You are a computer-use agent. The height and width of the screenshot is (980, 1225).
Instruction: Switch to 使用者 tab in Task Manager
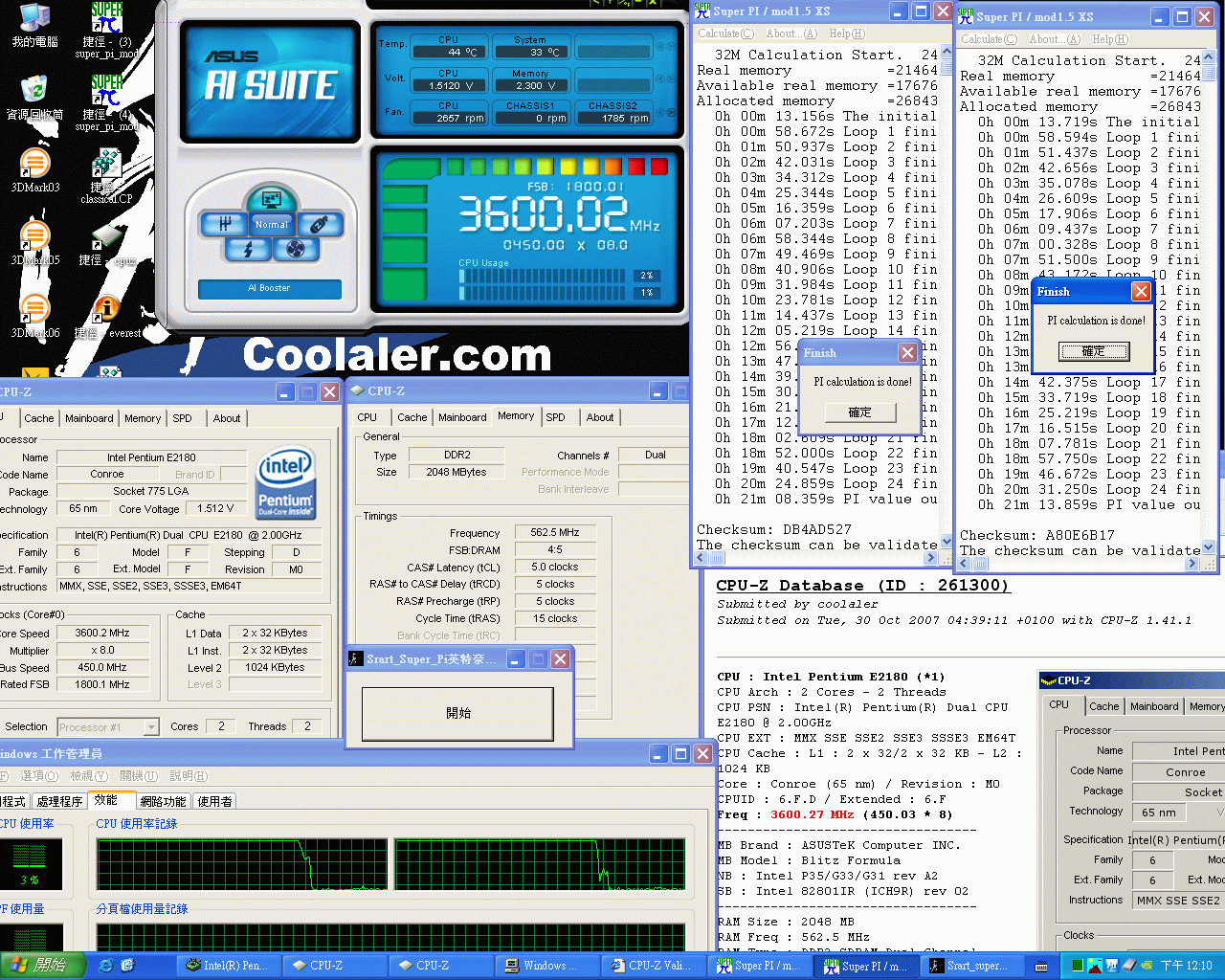[214, 801]
